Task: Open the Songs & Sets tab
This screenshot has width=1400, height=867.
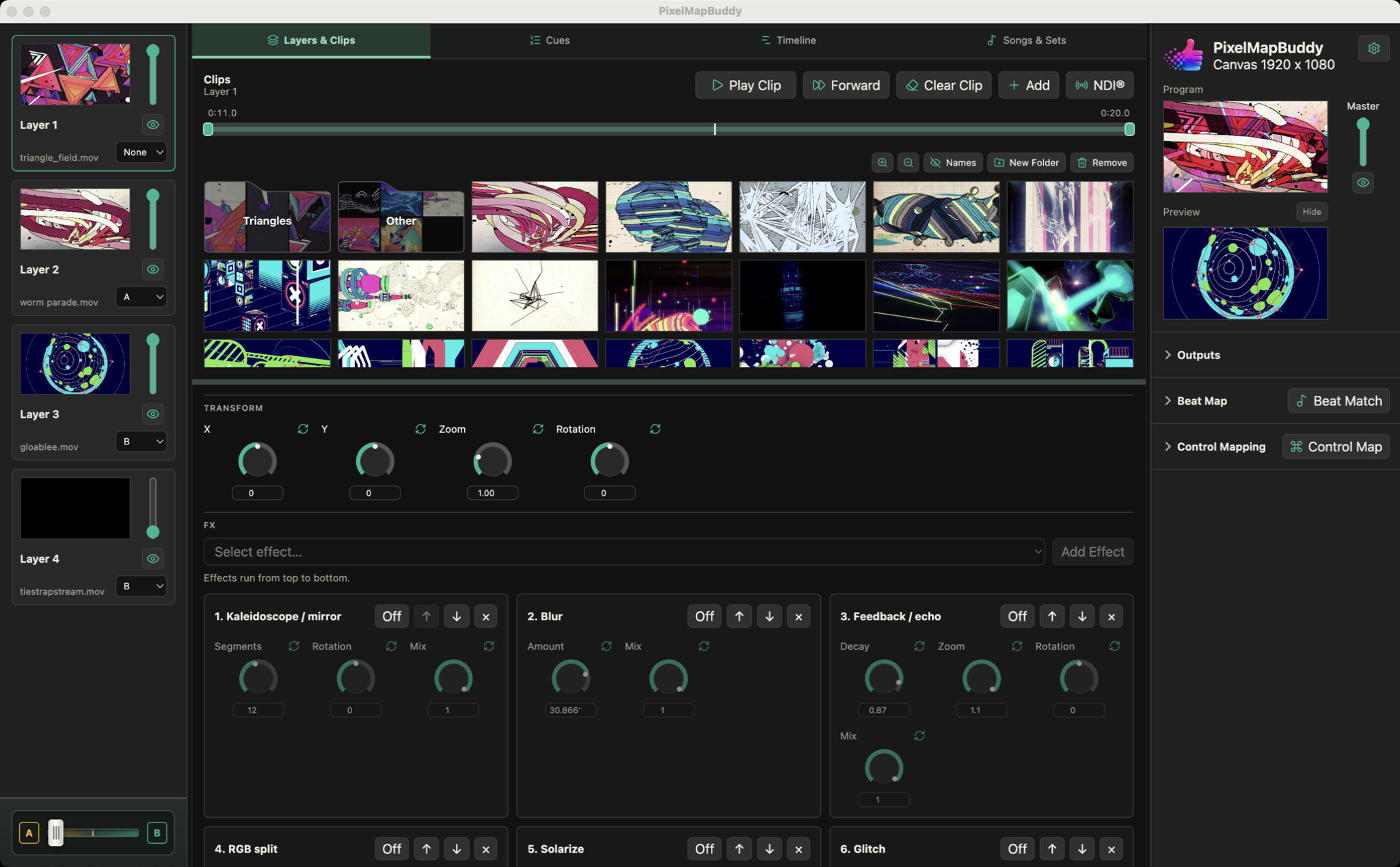Action: click(1027, 40)
